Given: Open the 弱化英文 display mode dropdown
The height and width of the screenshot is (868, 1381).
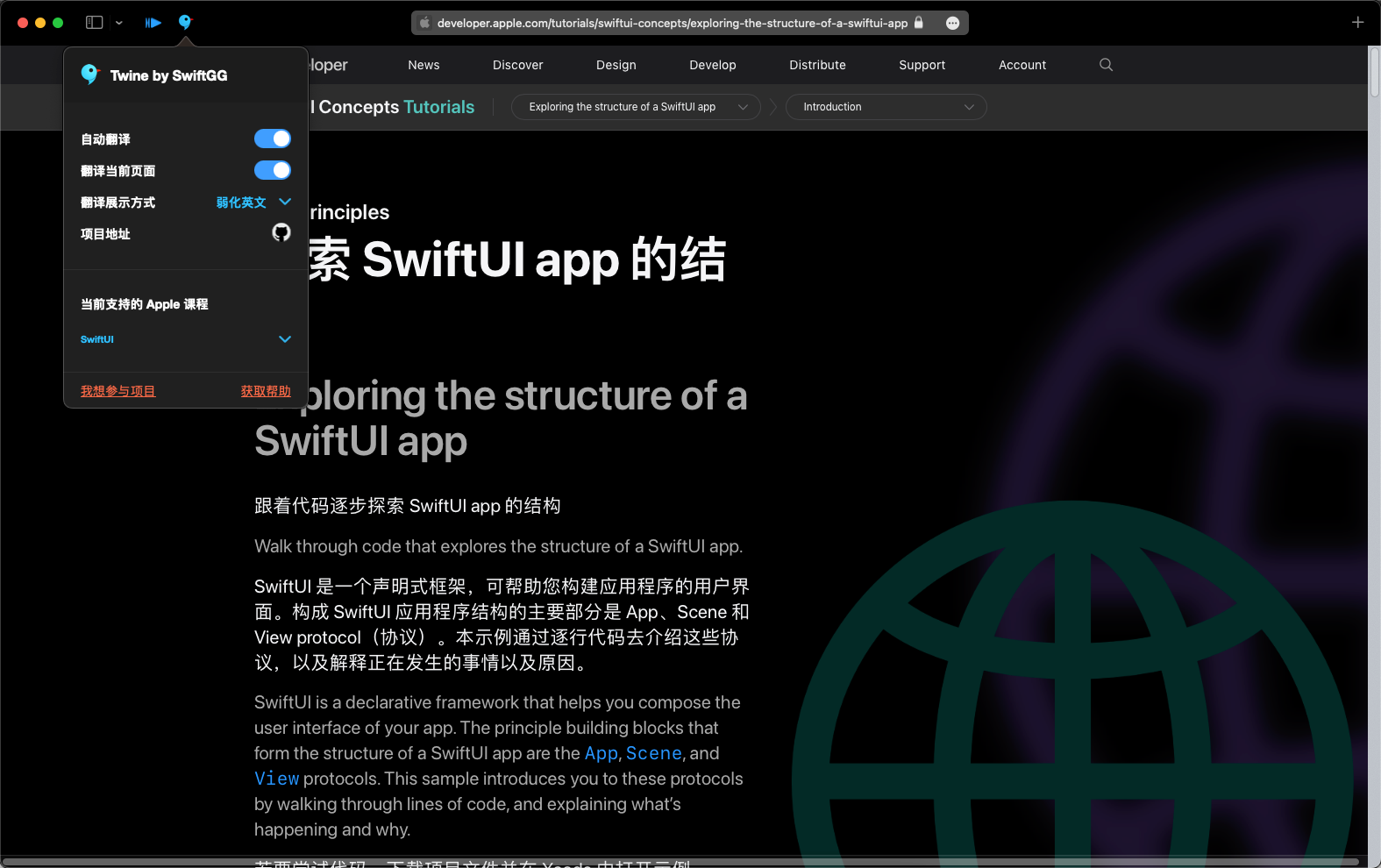Looking at the screenshot, I should pos(253,202).
